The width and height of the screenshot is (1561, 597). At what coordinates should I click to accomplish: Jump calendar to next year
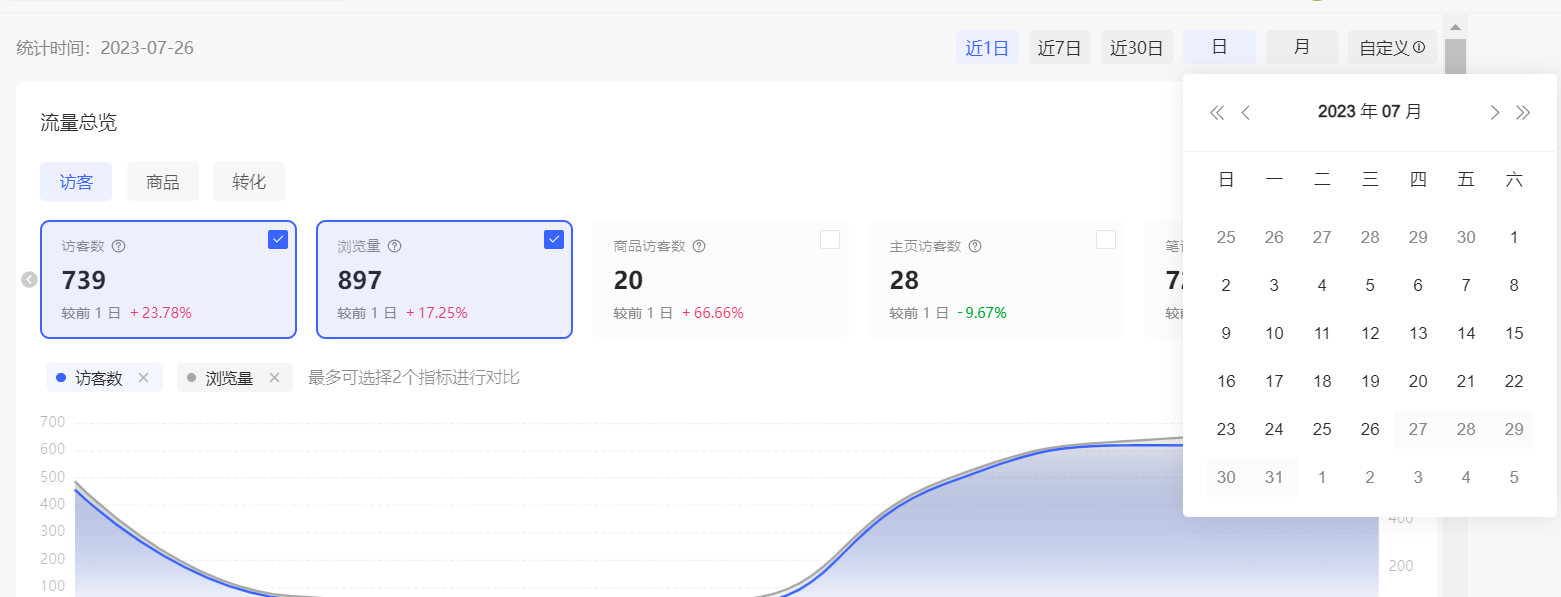(1523, 112)
